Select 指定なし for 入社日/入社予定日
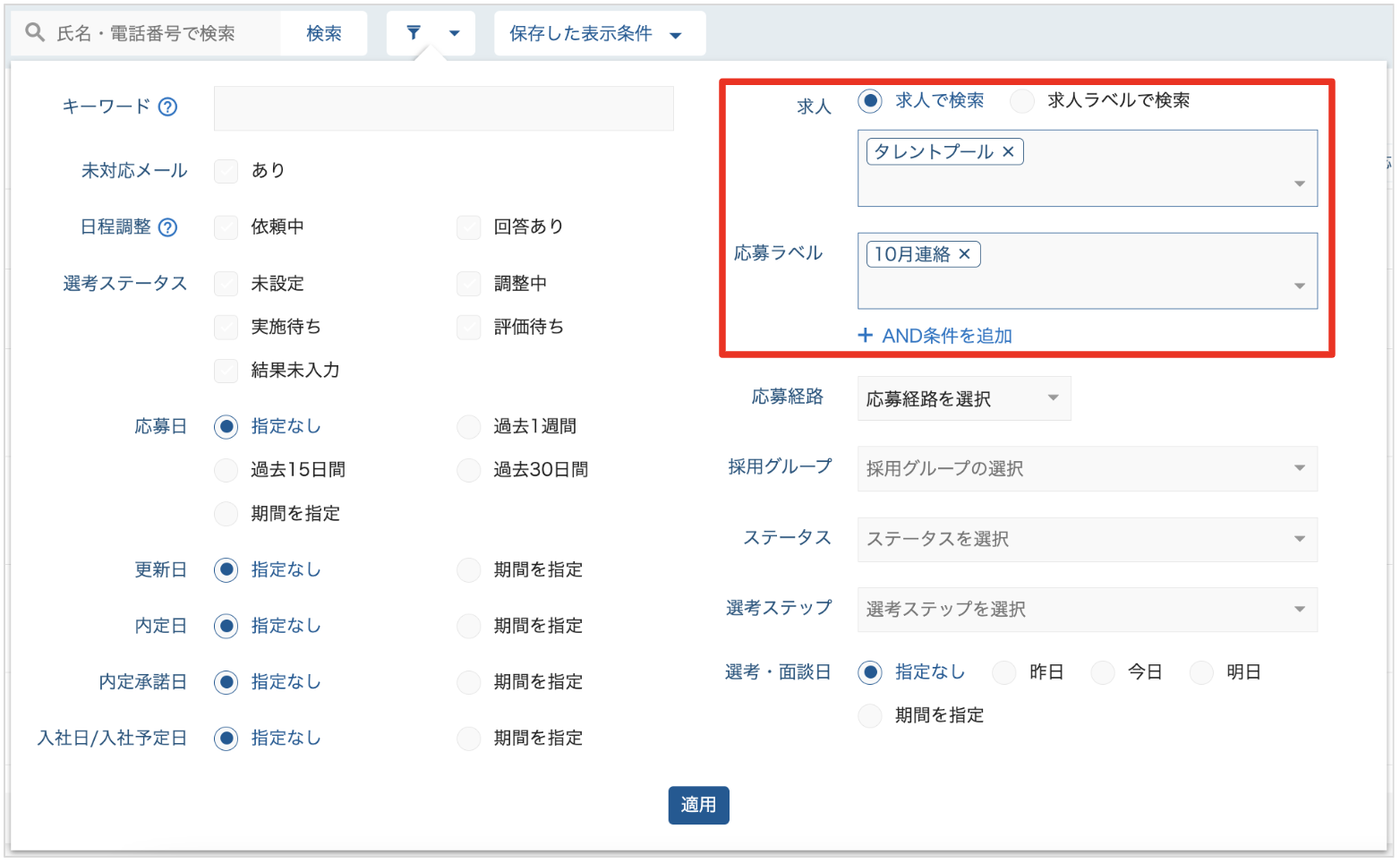The height and width of the screenshot is (863, 1400). click(x=226, y=739)
